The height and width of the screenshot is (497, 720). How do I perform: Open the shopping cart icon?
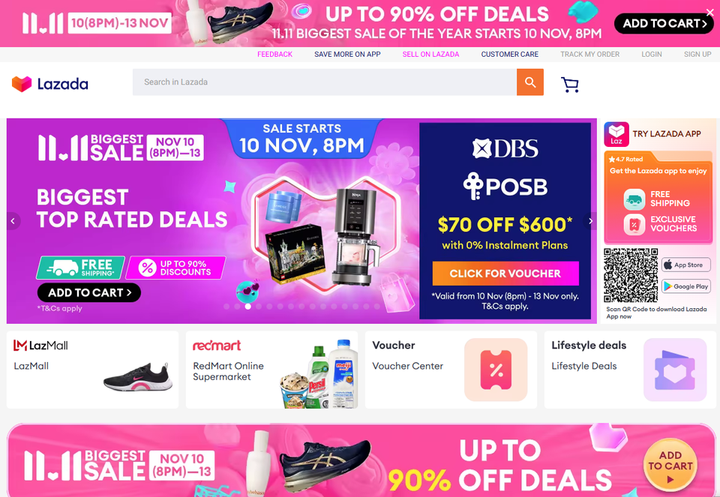pos(570,84)
